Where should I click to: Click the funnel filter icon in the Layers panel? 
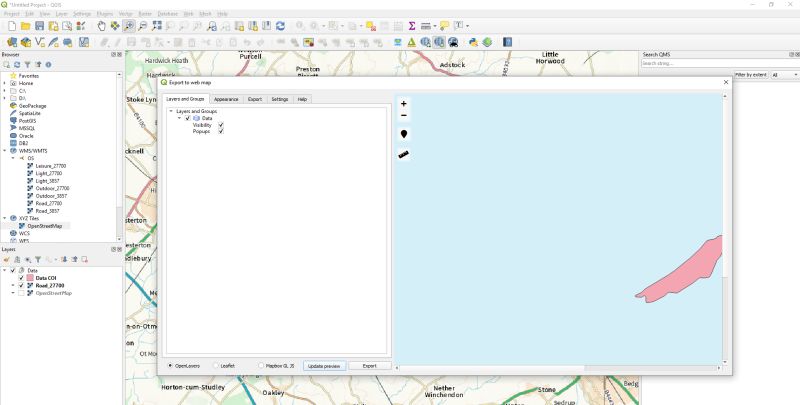(x=38, y=260)
